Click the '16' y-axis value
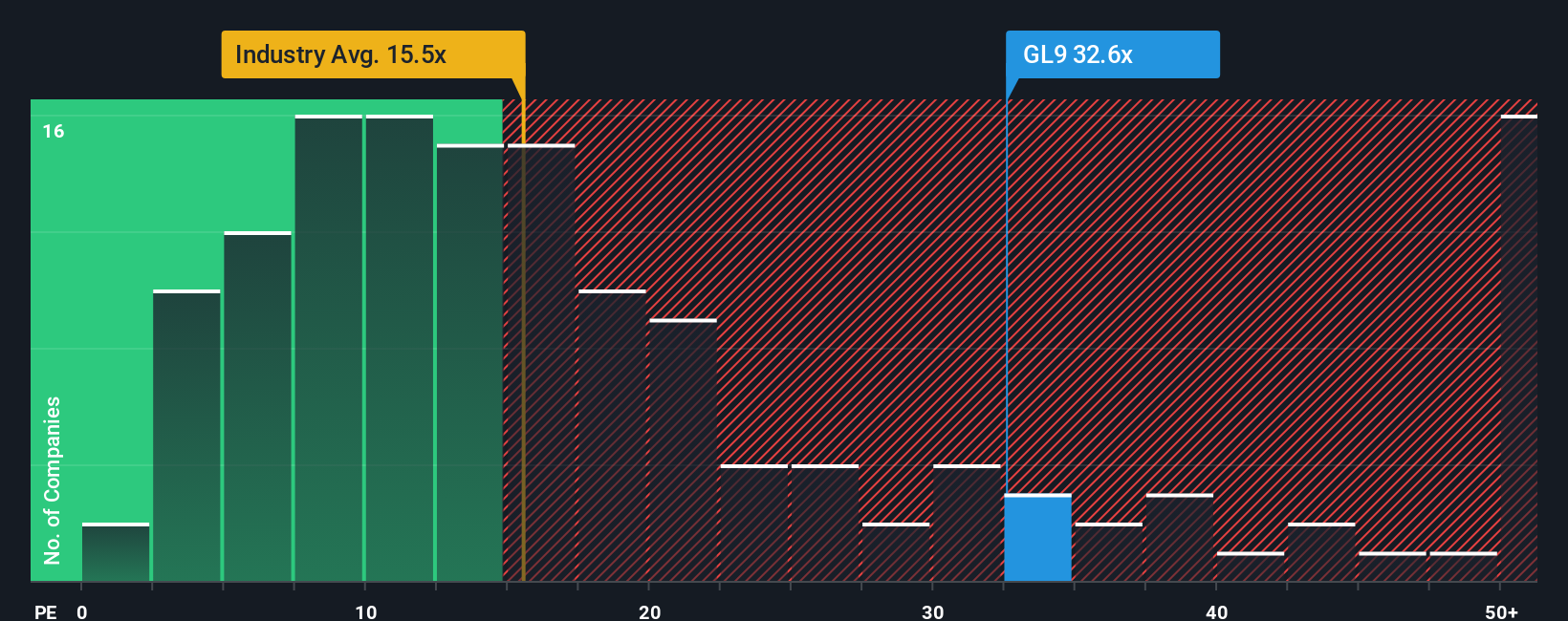Image resolution: width=1568 pixels, height=621 pixels. [54, 132]
